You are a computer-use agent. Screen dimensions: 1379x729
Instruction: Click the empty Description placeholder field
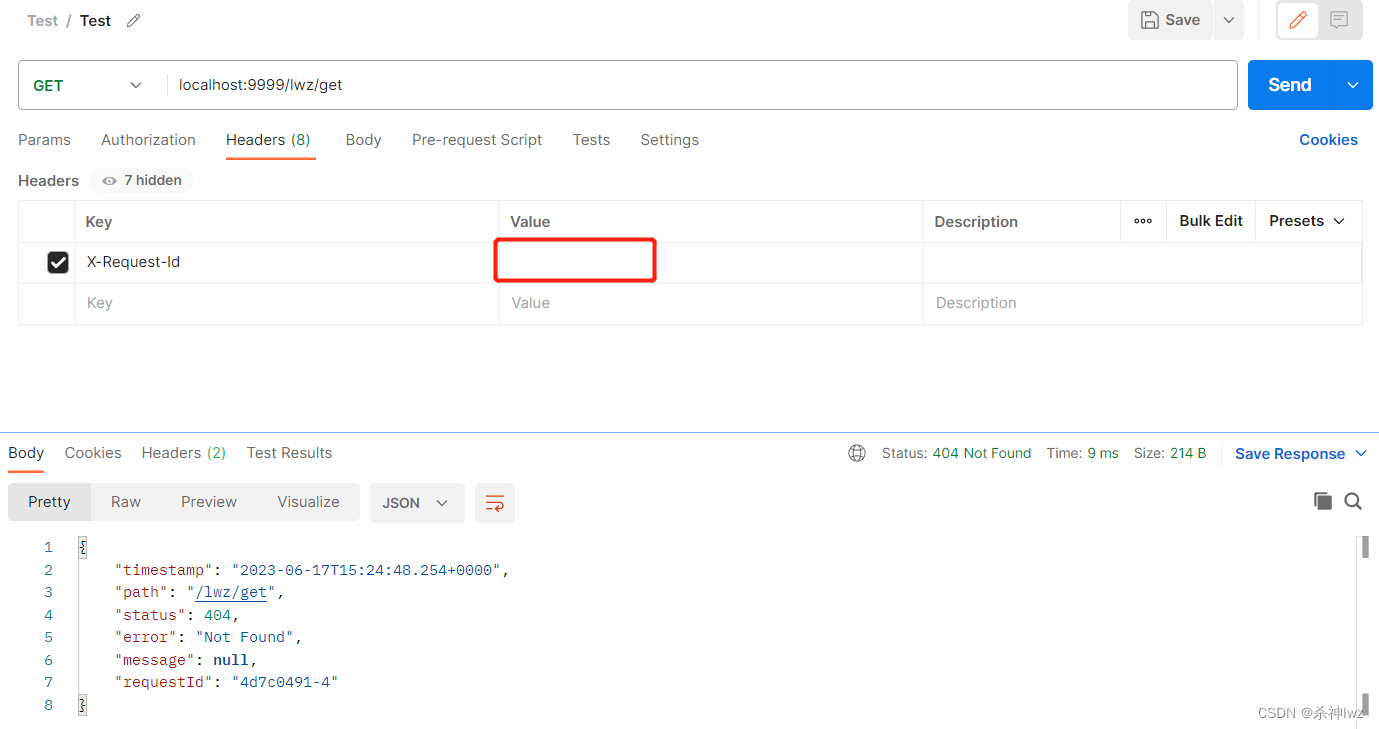pyautogui.click(x=1142, y=303)
